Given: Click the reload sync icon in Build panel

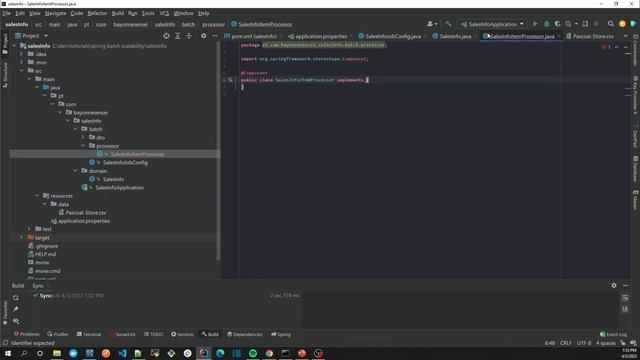Looking at the screenshot, I should [16, 298].
